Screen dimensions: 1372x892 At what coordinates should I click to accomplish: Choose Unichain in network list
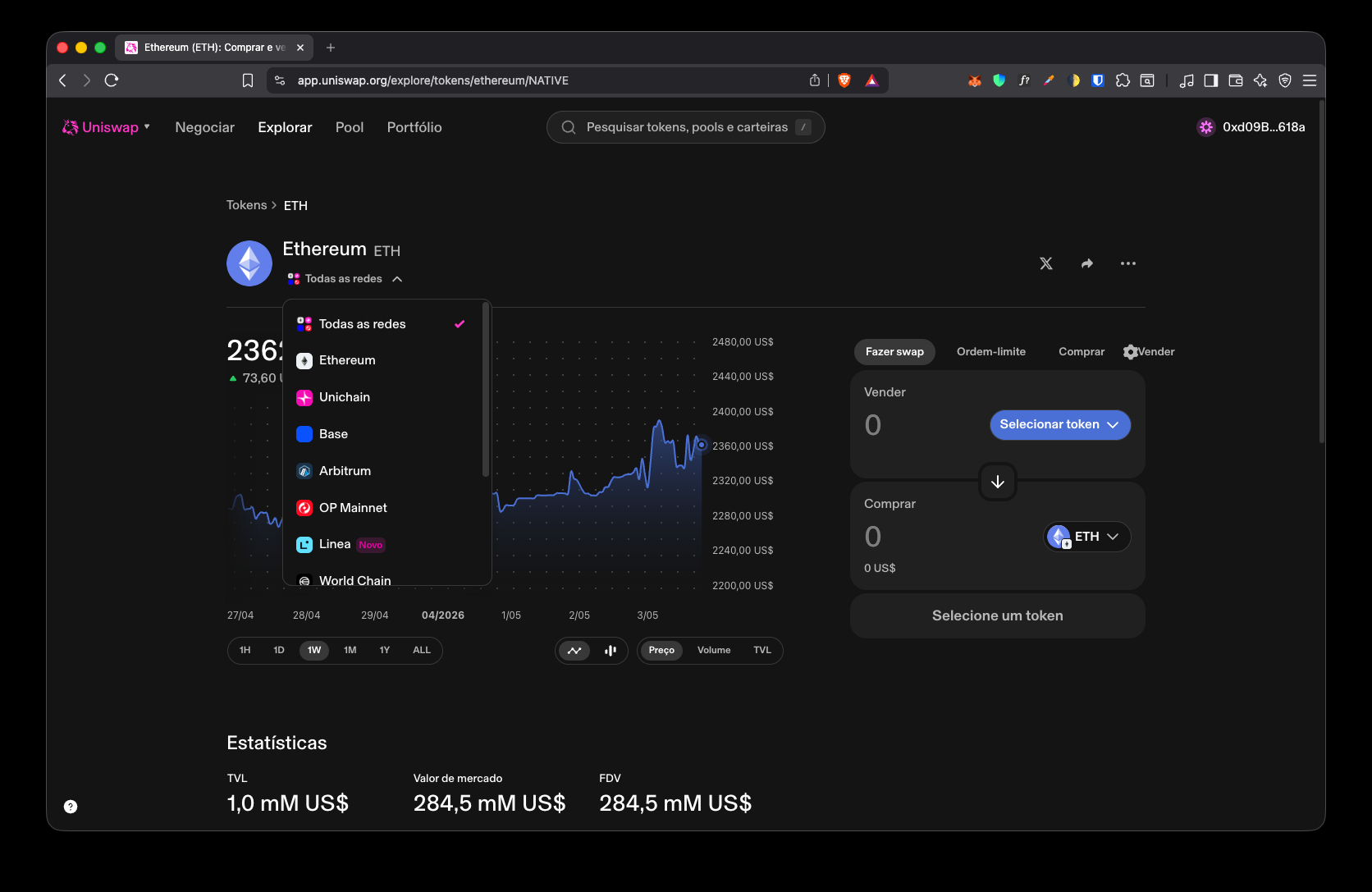(x=383, y=398)
